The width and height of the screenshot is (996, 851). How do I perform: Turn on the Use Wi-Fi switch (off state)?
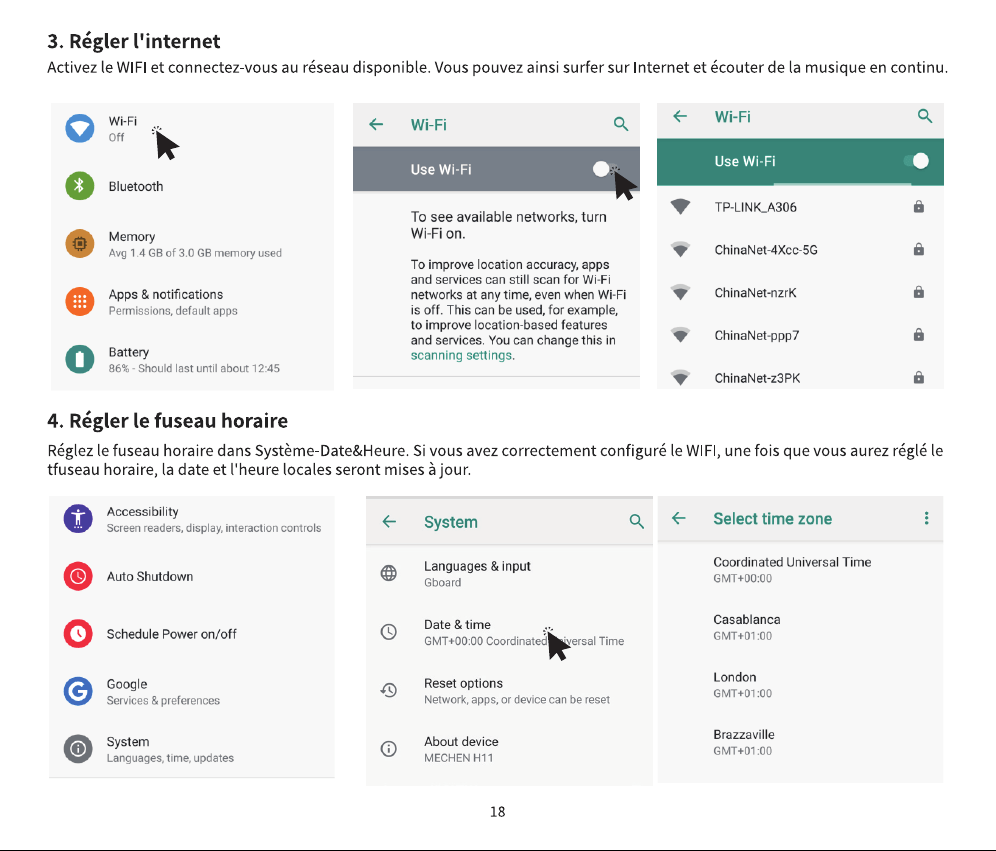pos(604,169)
